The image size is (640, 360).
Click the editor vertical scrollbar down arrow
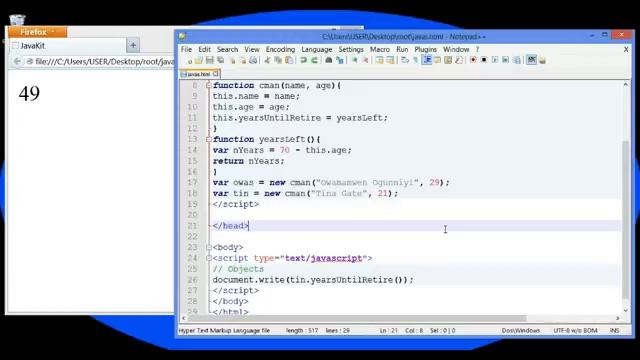625,311
